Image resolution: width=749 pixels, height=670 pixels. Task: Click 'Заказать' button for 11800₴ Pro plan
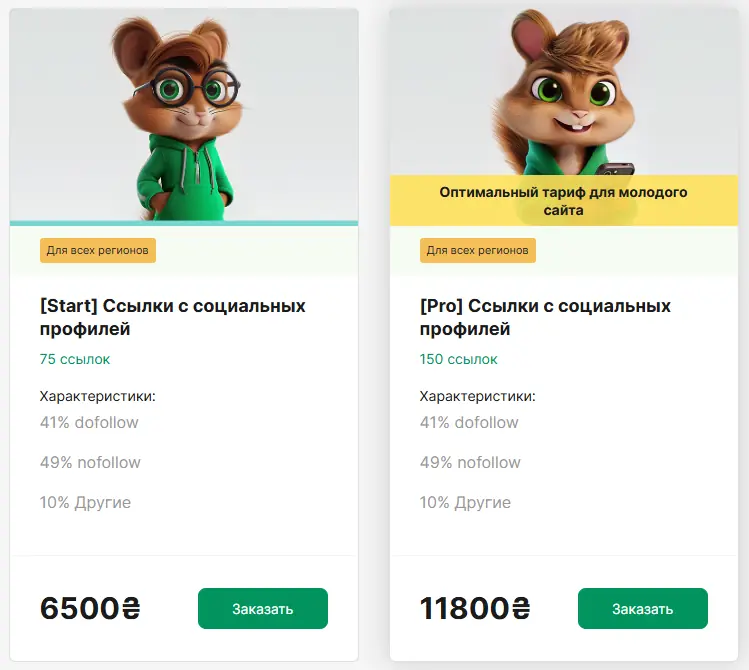point(643,608)
